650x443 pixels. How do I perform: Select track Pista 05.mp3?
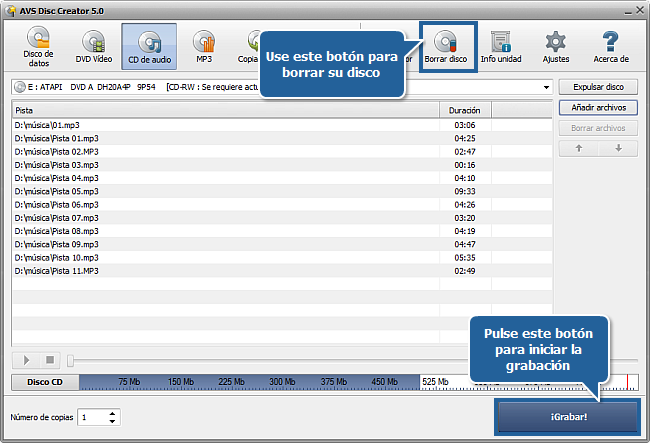pos(282,191)
